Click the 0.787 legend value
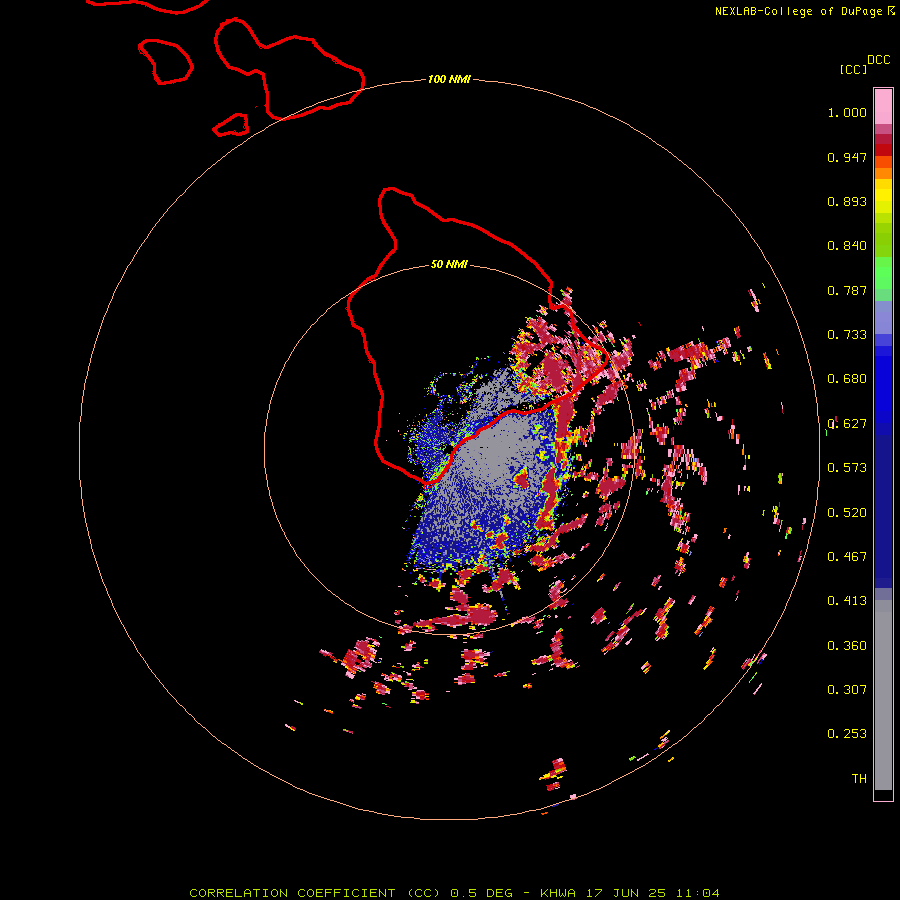This screenshot has width=900, height=900. coord(847,290)
